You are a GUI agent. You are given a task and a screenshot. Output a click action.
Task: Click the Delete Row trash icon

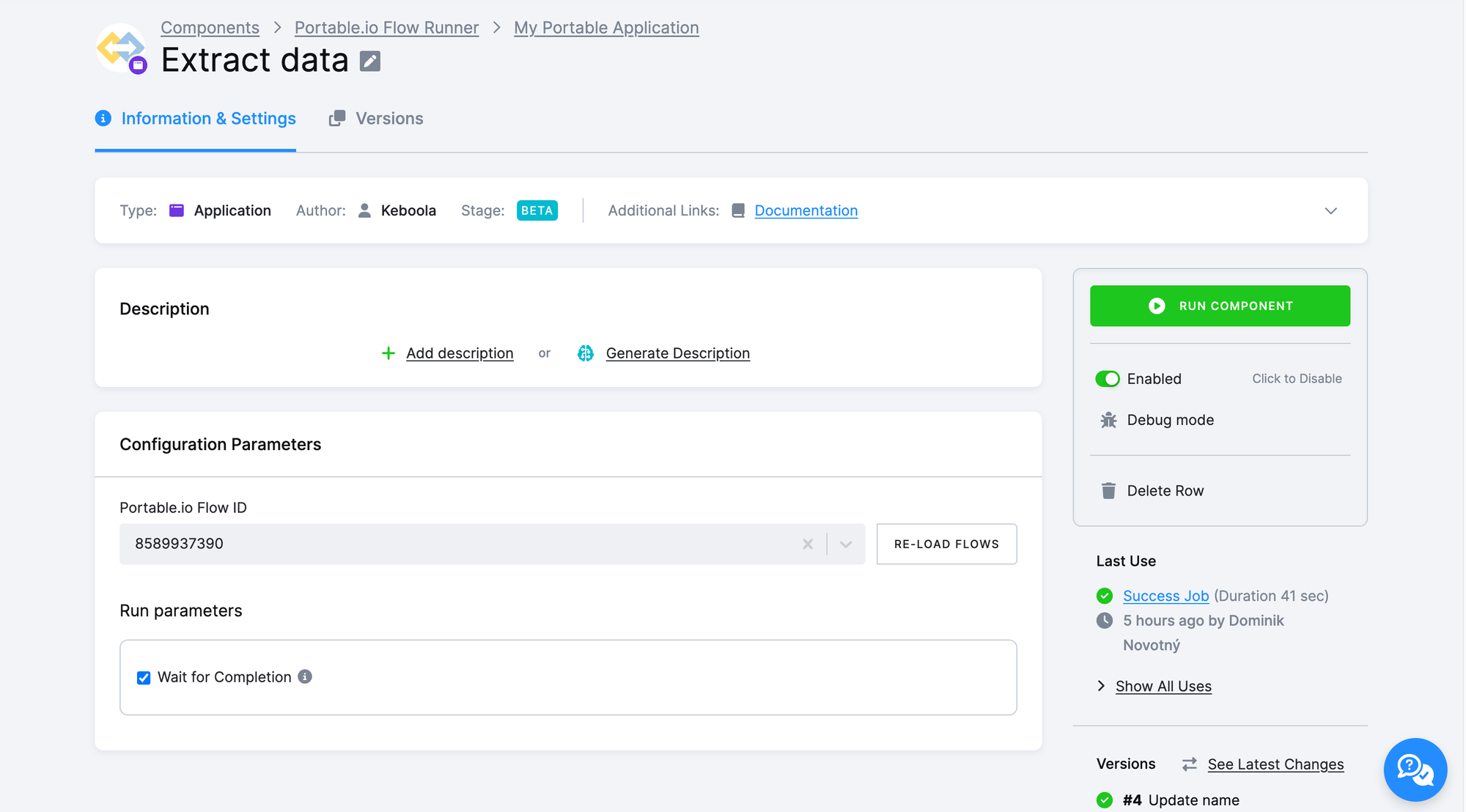tap(1108, 490)
